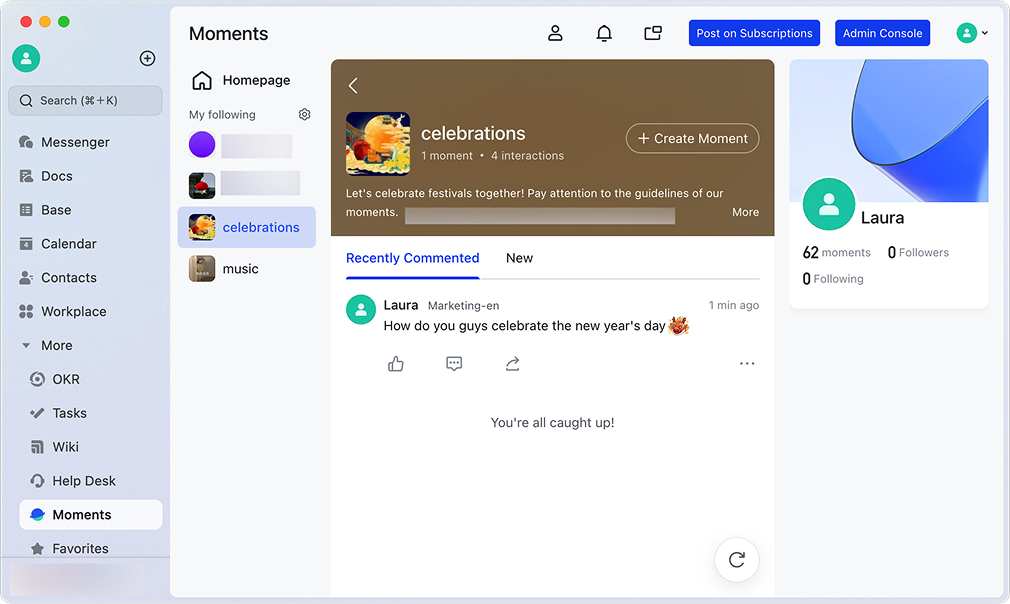Screen dimensions: 1010x604
Task: Click Post on Subscriptions button
Action: point(754,33)
